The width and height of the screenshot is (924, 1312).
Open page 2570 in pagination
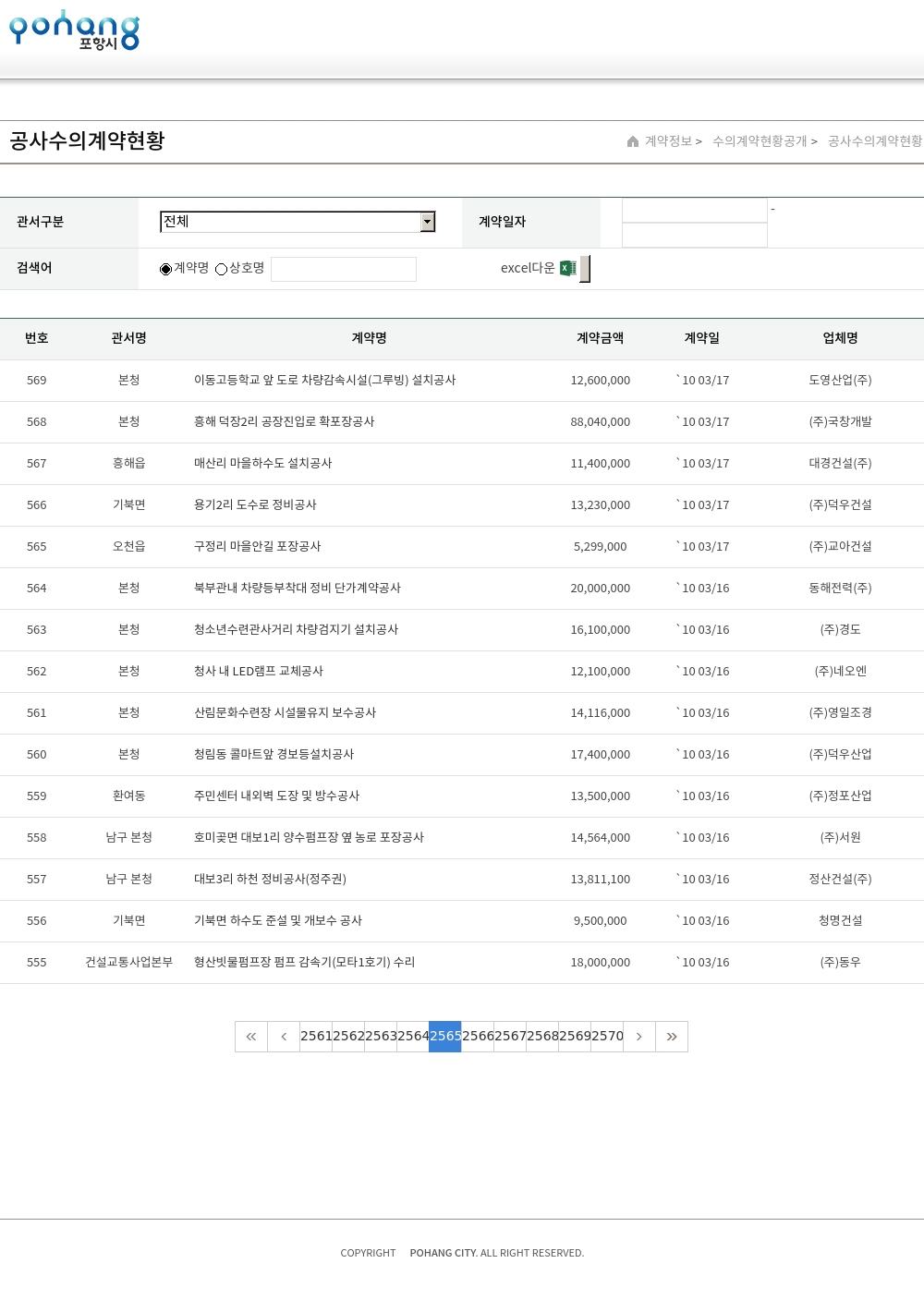(607, 1037)
